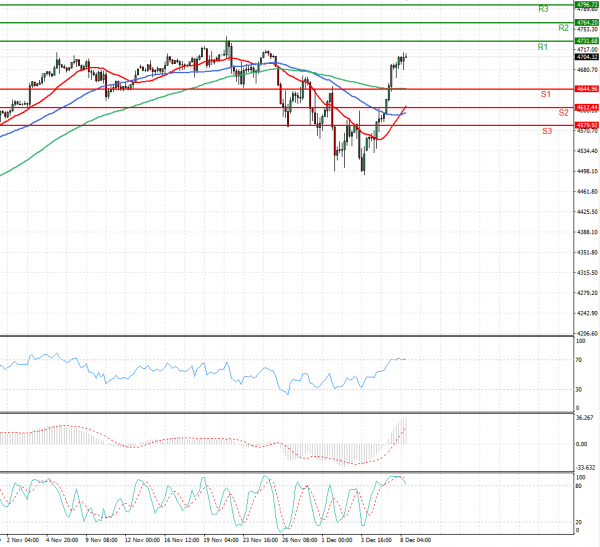
Task: Click the 4388.10 price axis value
Action: coord(587,232)
